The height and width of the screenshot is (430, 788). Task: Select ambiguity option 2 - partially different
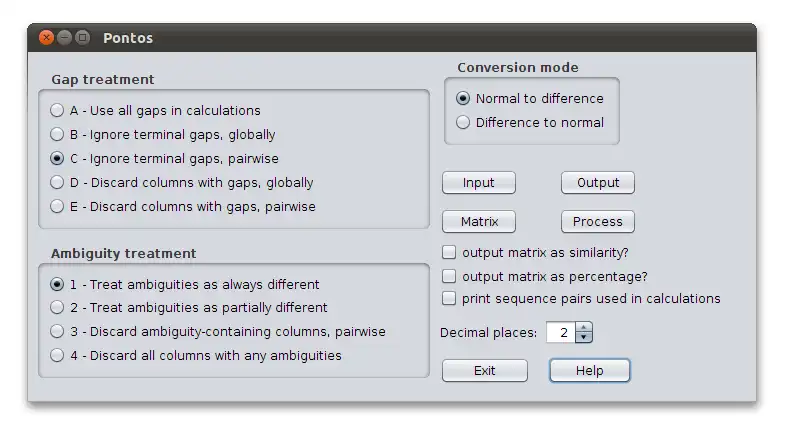57,308
